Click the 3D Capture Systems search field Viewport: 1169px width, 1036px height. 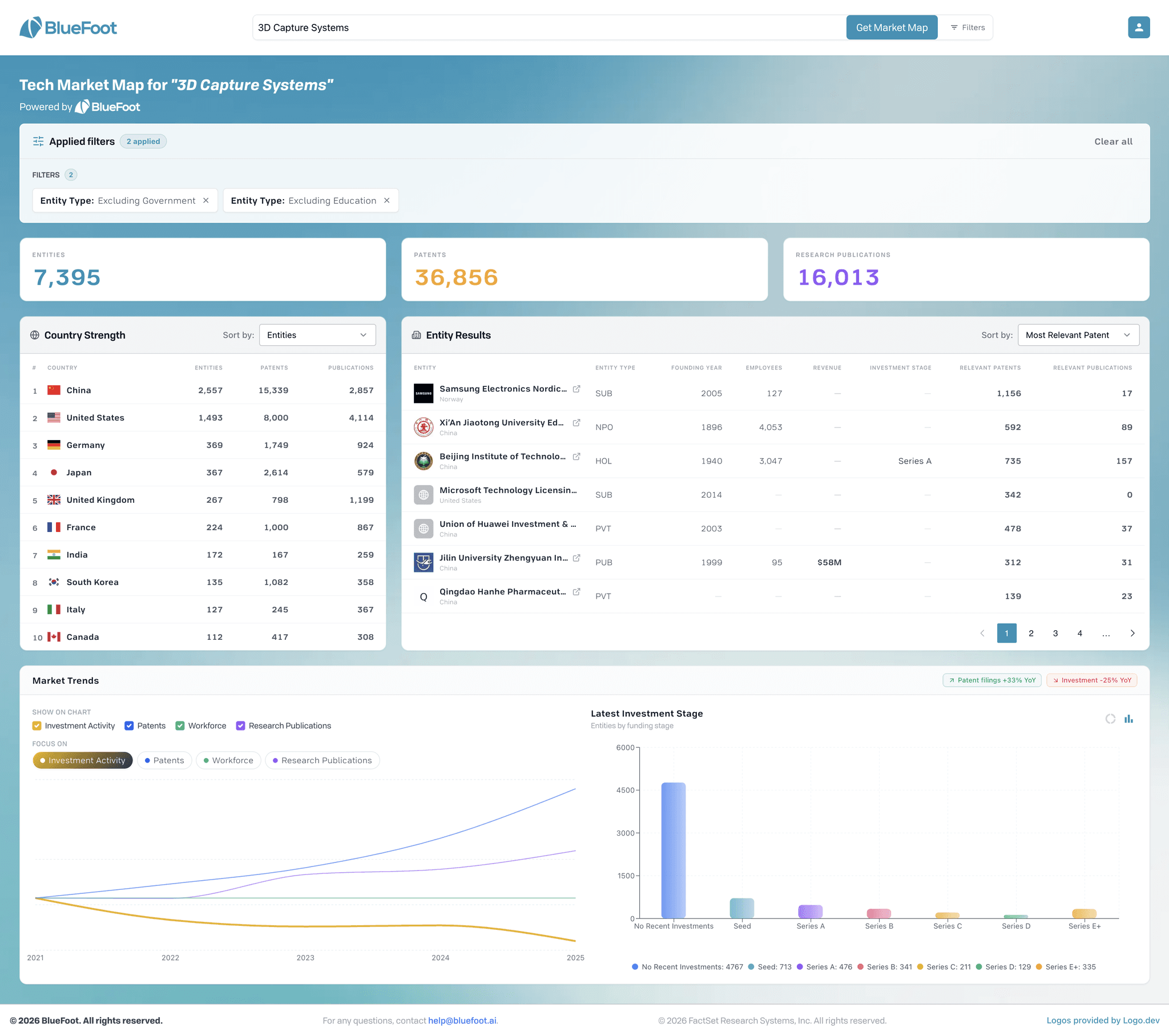coord(549,27)
